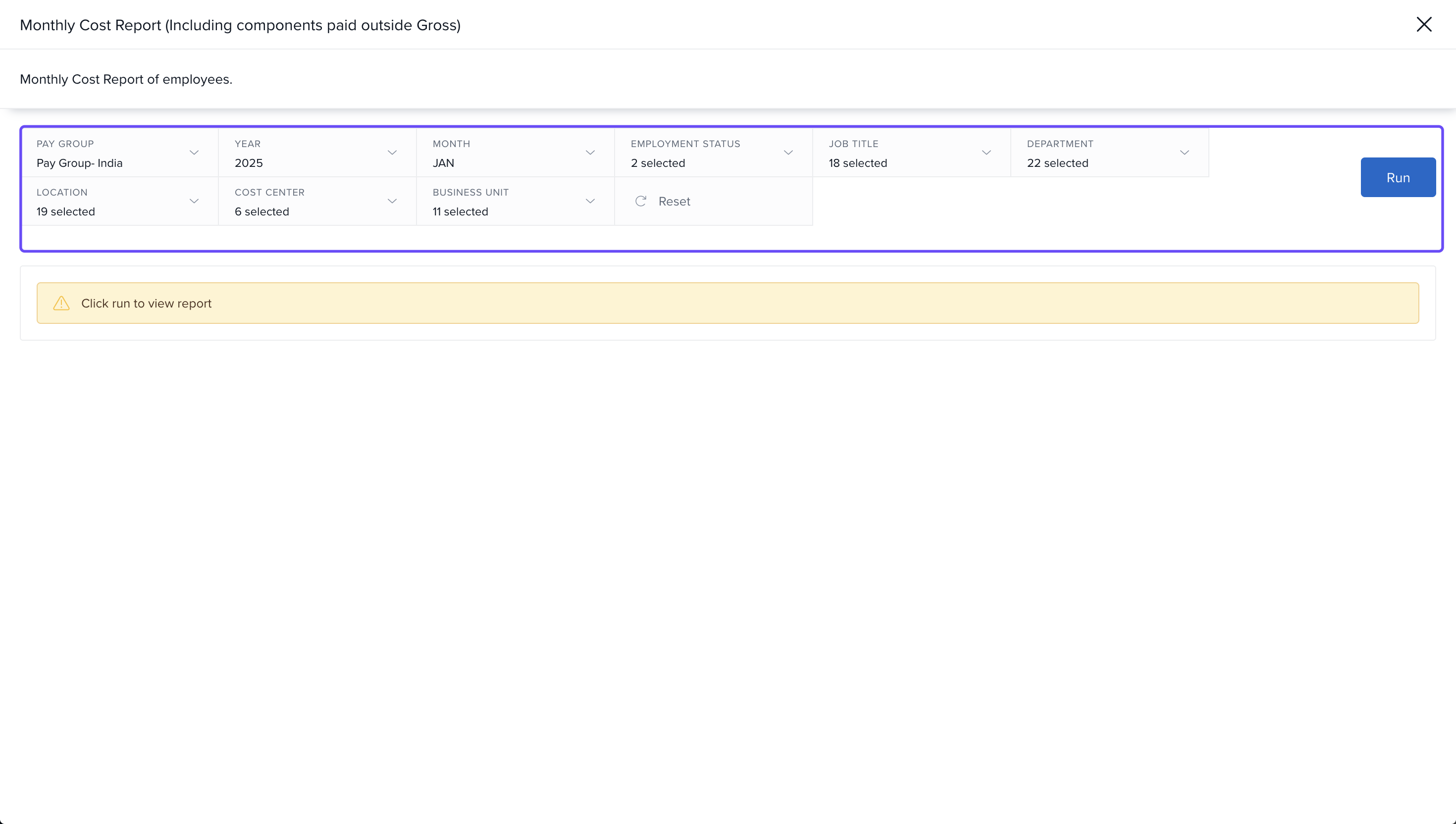
Task: Click the '22 selected' department value
Action: pos(1058,163)
